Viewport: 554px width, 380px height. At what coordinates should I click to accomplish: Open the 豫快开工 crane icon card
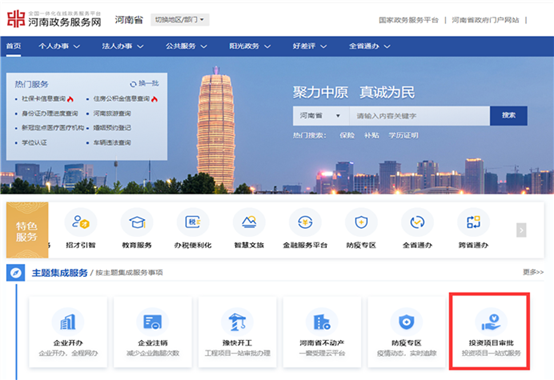point(237,332)
